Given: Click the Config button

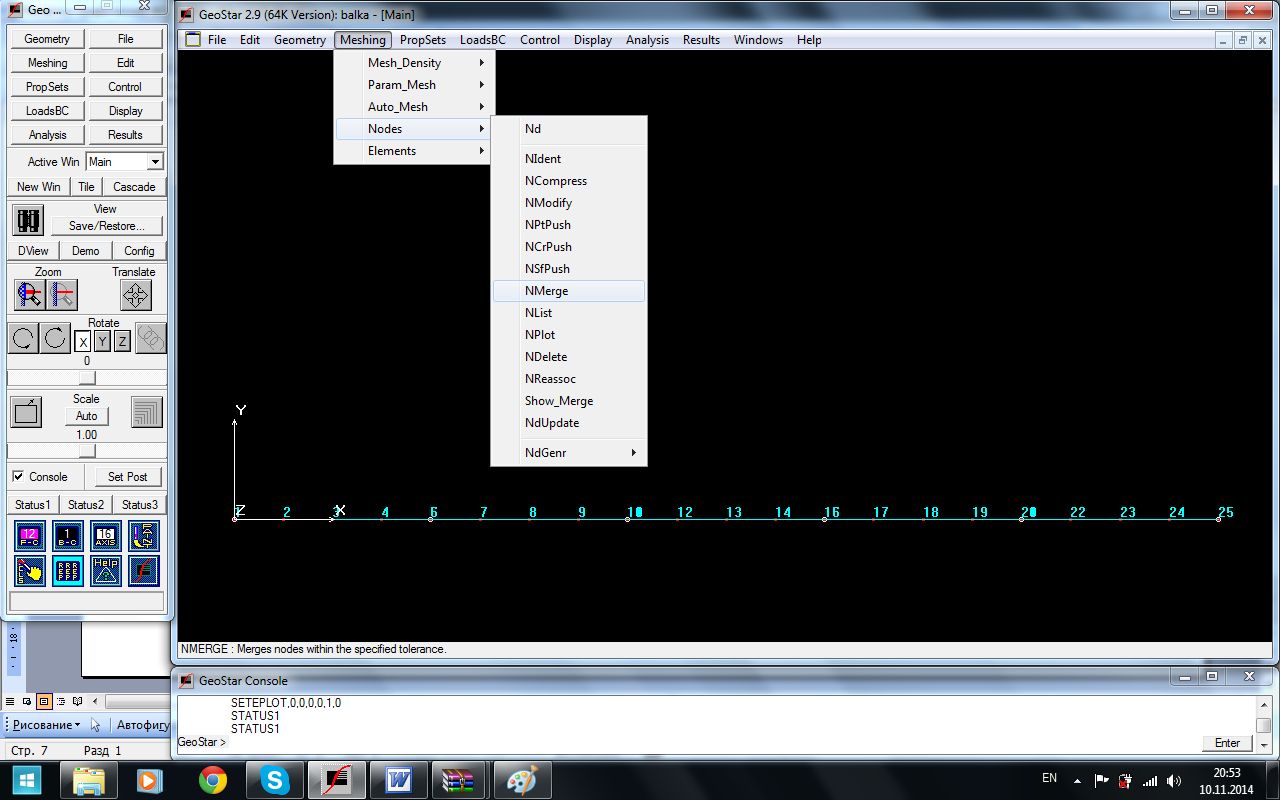Looking at the screenshot, I should point(139,251).
